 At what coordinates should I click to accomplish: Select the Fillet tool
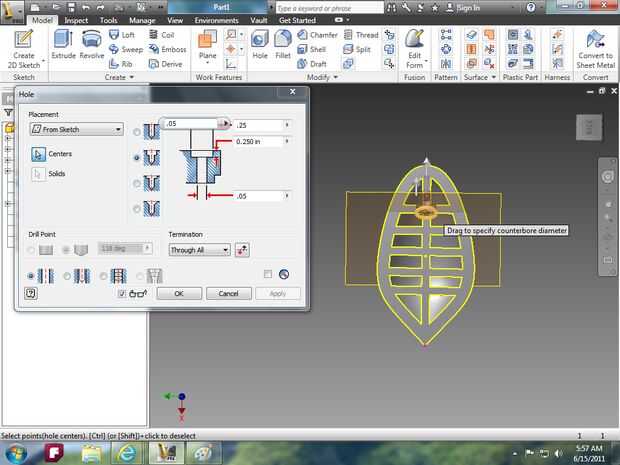pos(283,44)
